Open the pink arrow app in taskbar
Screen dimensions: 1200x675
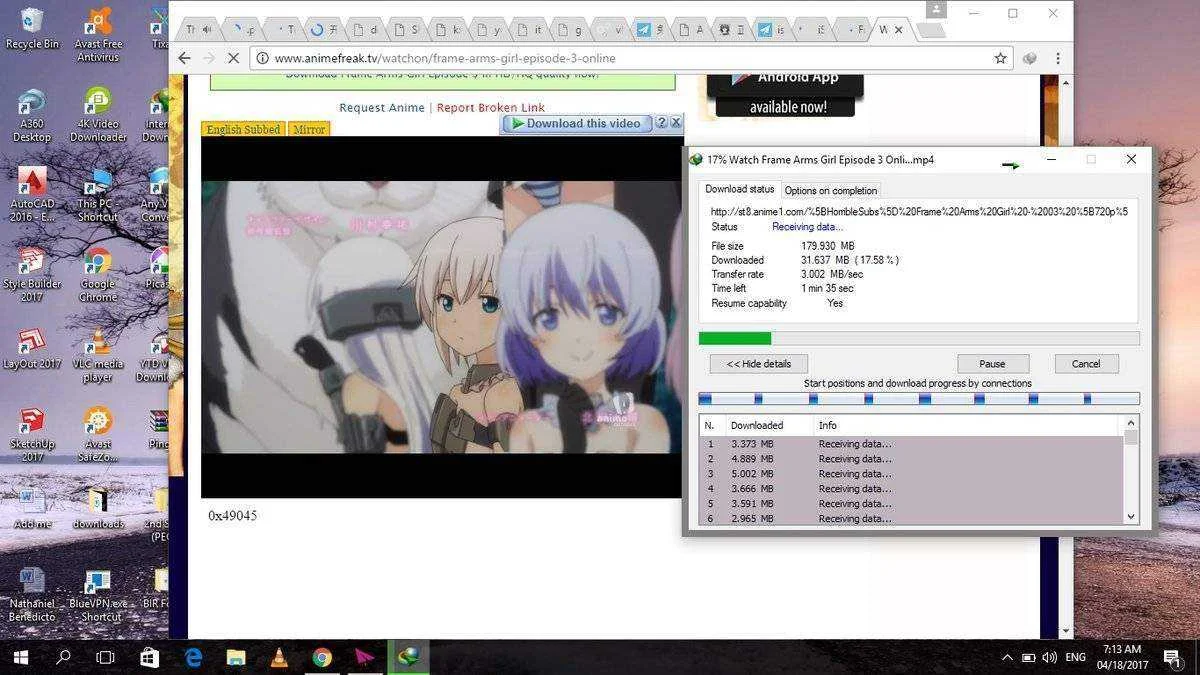pos(365,657)
